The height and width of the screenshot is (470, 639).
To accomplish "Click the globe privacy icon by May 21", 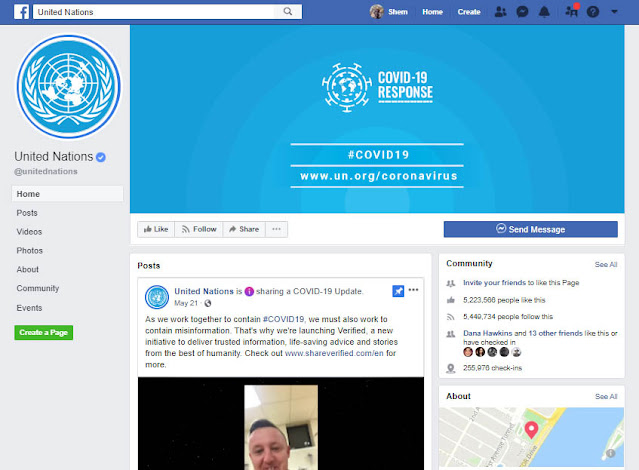I will pos(208,303).
